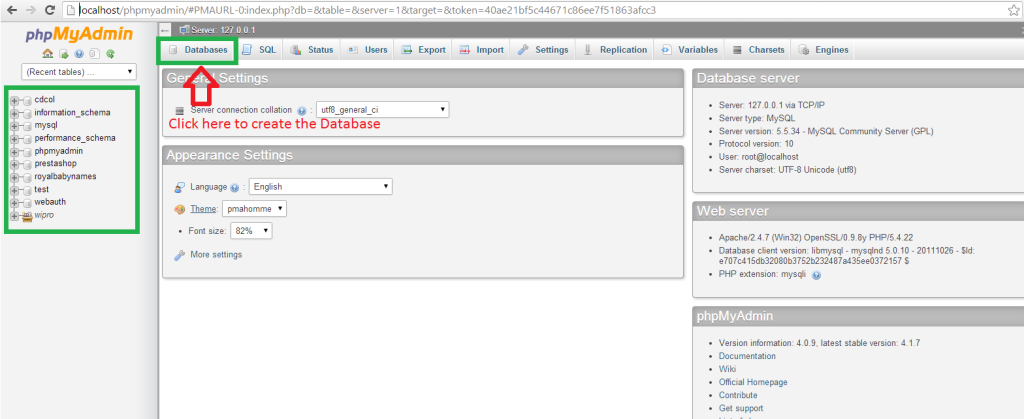Click the phpMyAdmin logo

(x=79, y=35)
